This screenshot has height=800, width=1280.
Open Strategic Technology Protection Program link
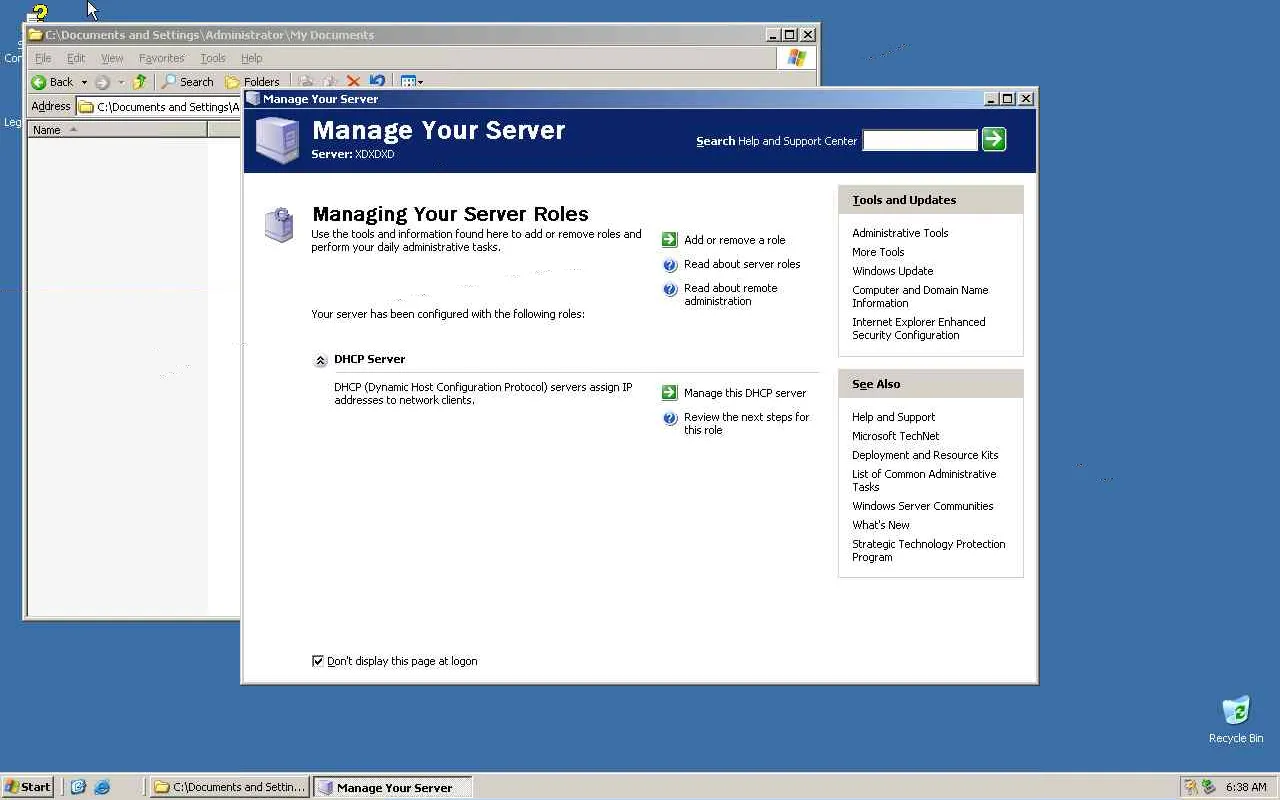click(929, 551)
